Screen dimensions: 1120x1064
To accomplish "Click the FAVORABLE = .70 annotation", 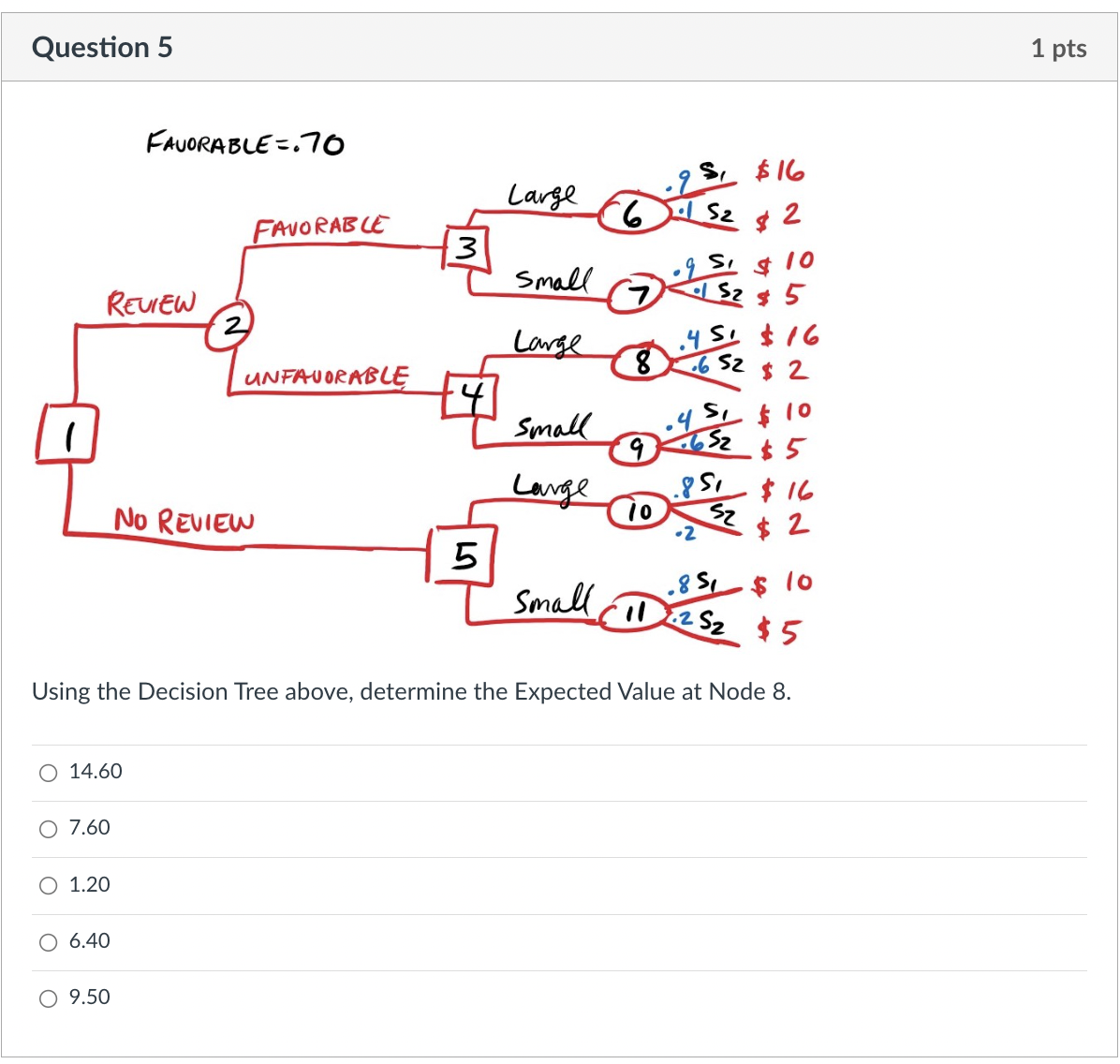I will pos(245,143).
